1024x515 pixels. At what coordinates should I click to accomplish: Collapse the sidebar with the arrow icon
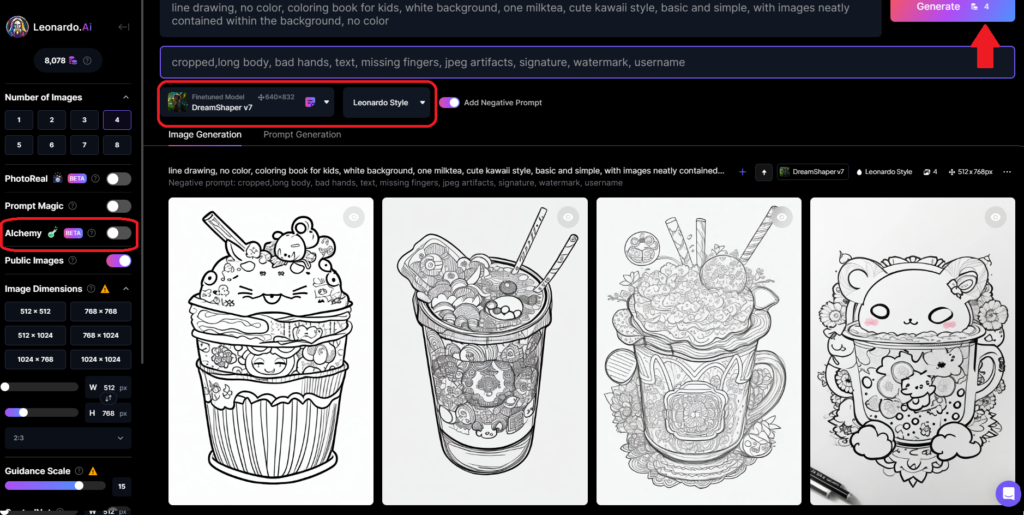(x=123, y=27)
